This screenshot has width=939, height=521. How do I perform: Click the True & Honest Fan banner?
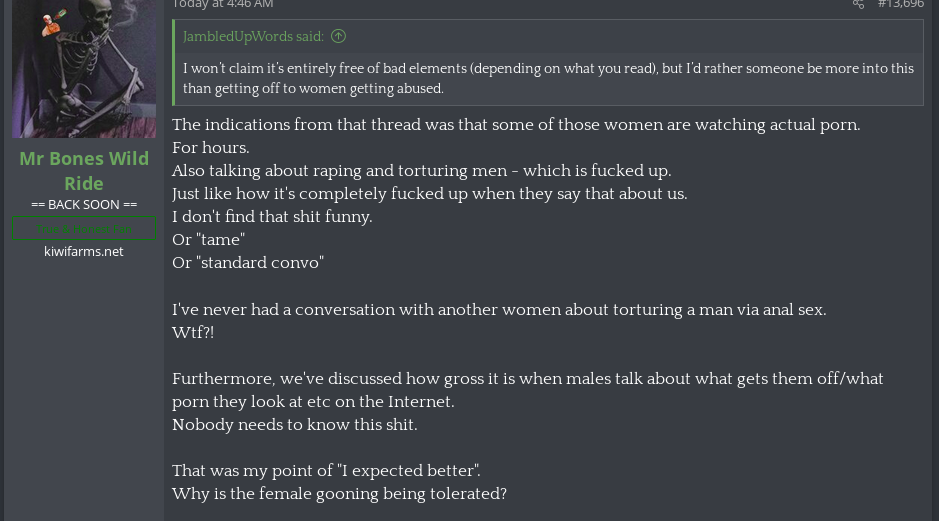(84, 229)
